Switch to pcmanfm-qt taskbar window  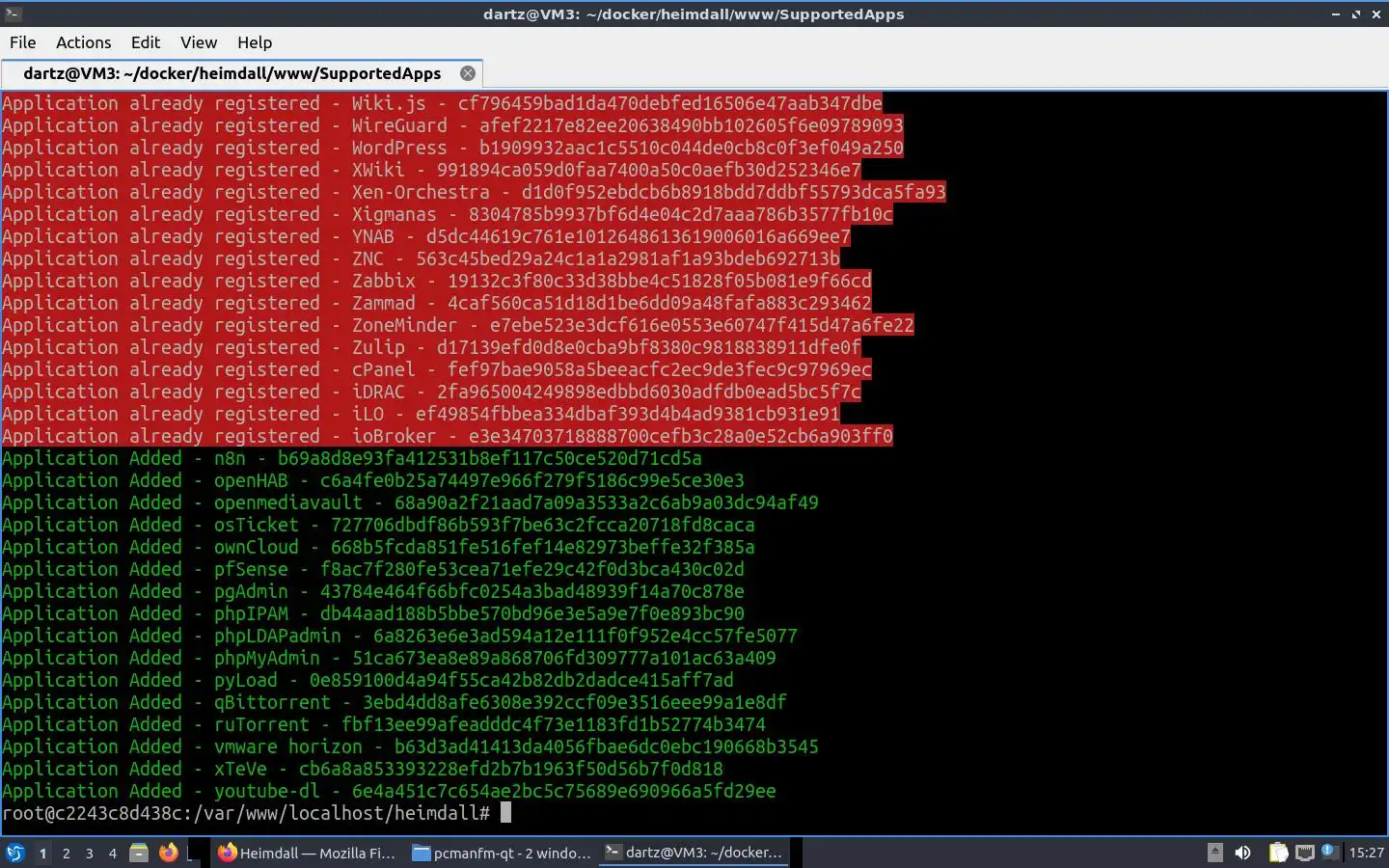tap(502, 853)
